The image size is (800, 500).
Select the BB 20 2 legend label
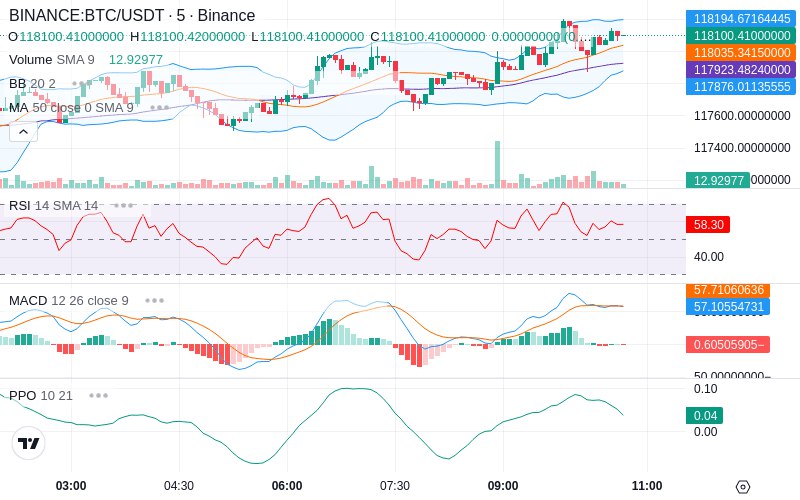click(x=32, y=83)
